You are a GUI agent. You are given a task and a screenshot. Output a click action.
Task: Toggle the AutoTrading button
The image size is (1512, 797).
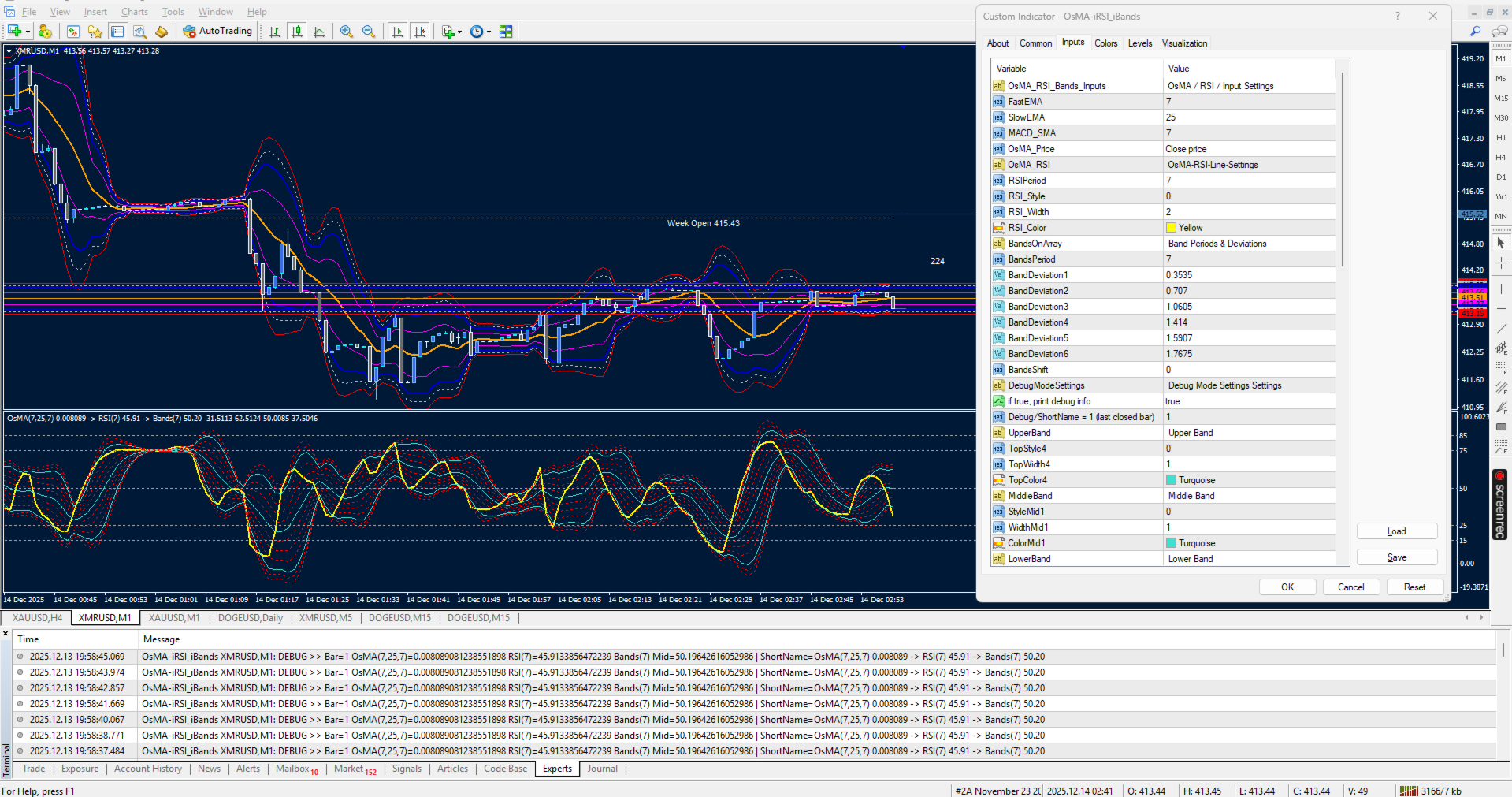pyautogui.click(x=217, y=32)
